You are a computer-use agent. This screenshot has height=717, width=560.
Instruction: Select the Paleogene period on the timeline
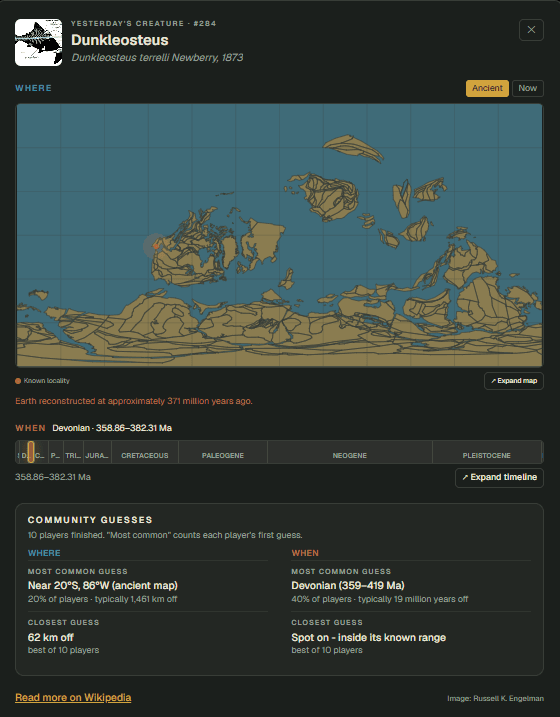click(x=223, y=452)
